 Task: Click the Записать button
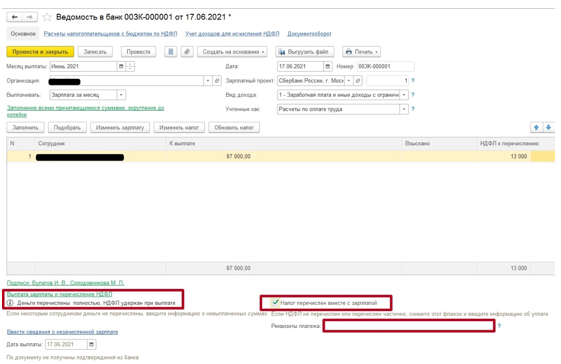95,52
